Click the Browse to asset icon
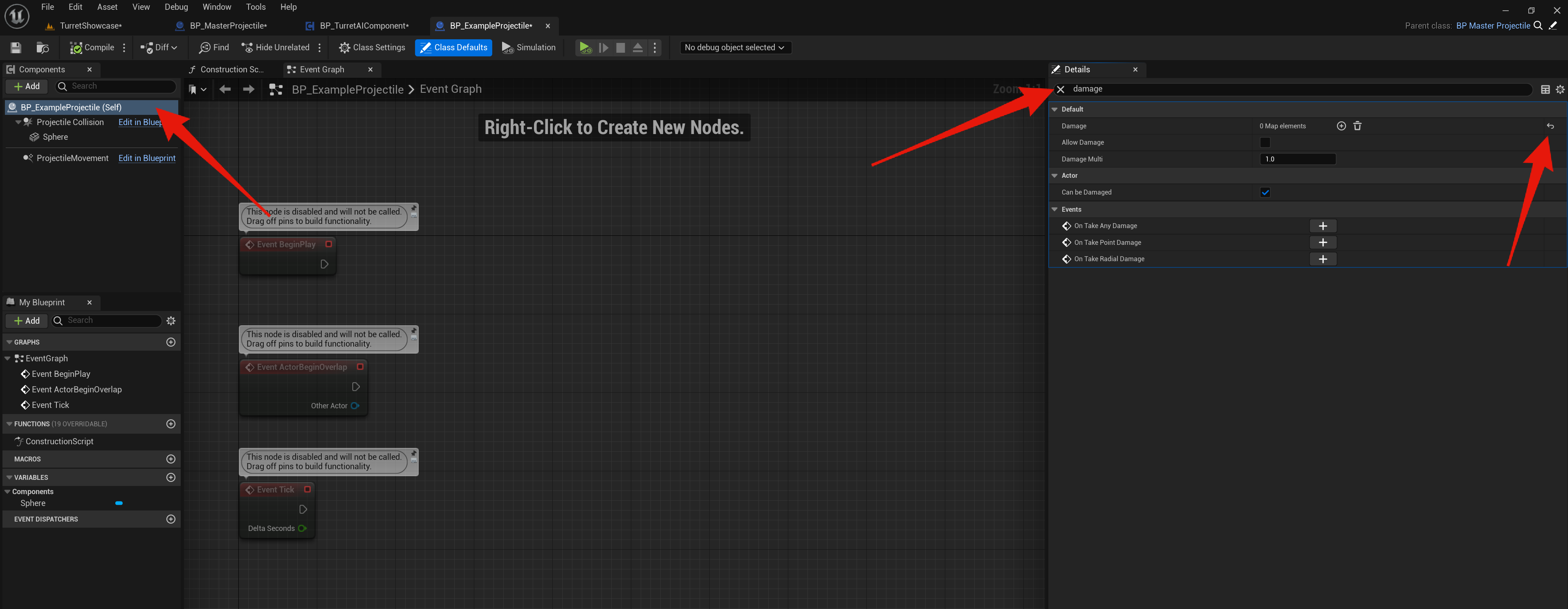1568x609 pixels. (43, 47)
